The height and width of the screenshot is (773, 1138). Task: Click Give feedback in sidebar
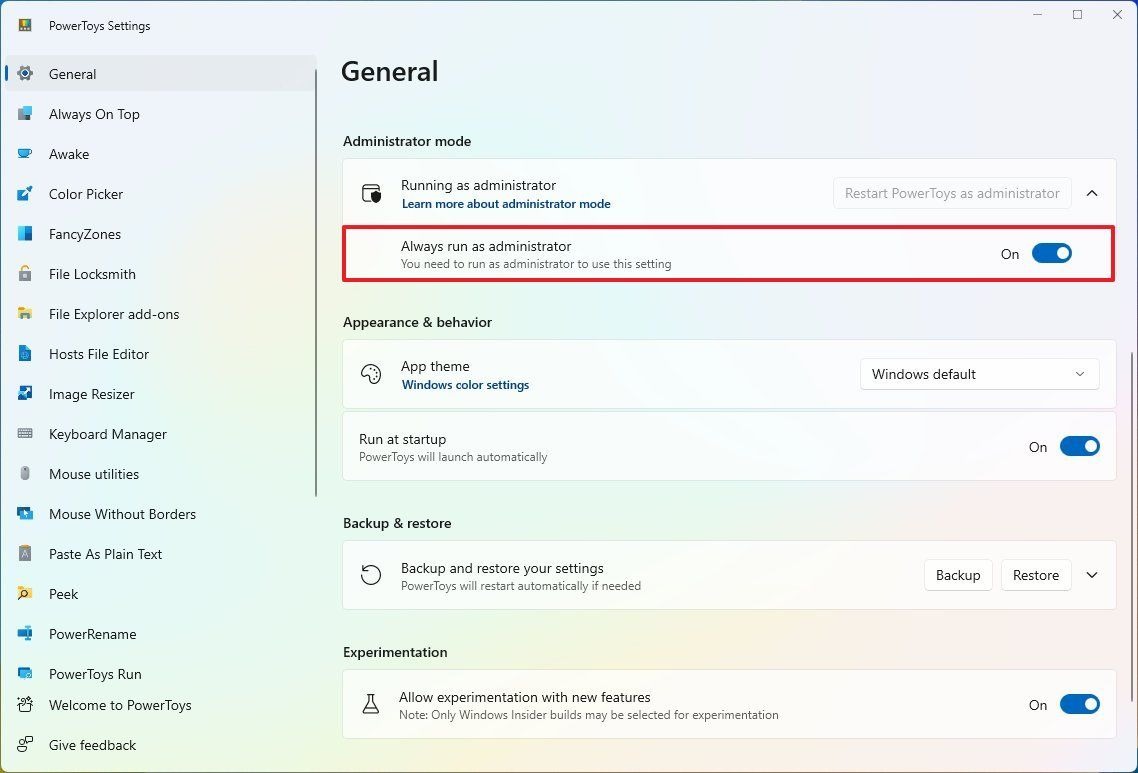(x=160, y=744)
